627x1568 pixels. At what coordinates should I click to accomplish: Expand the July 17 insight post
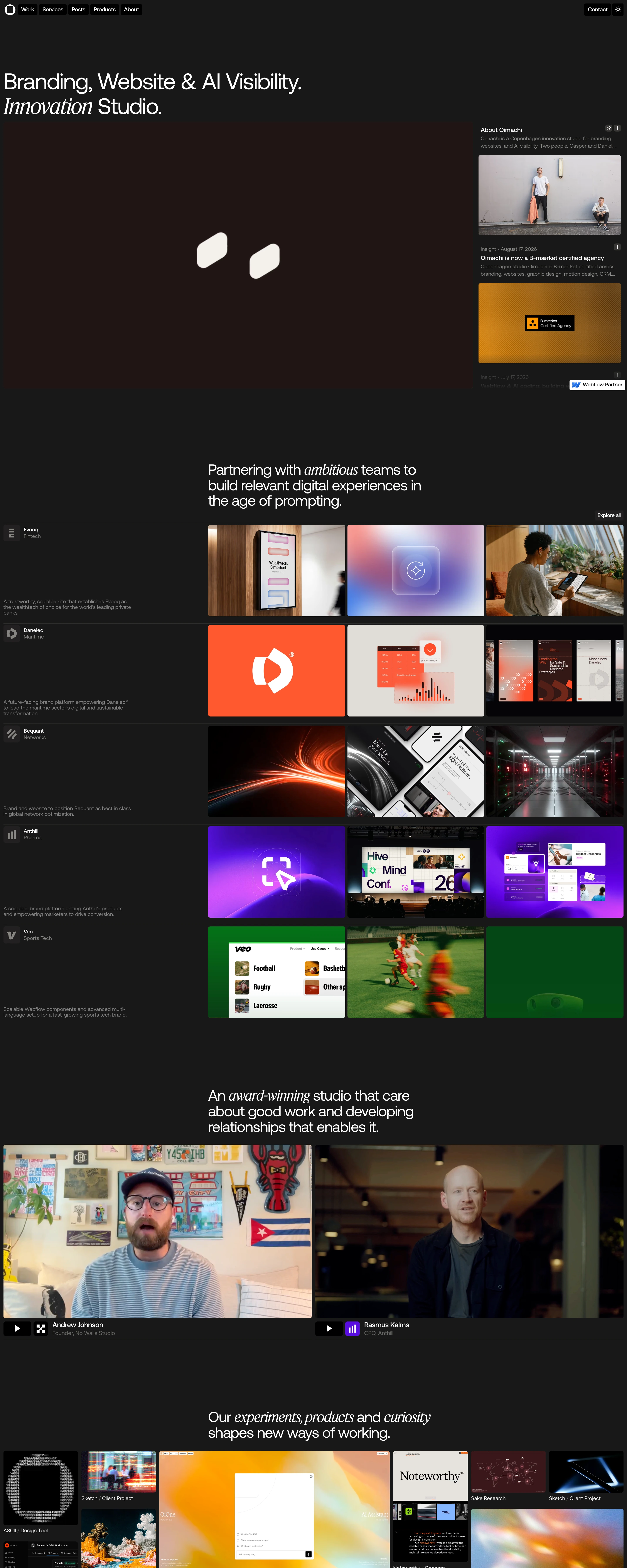click(x=617, y=375)
